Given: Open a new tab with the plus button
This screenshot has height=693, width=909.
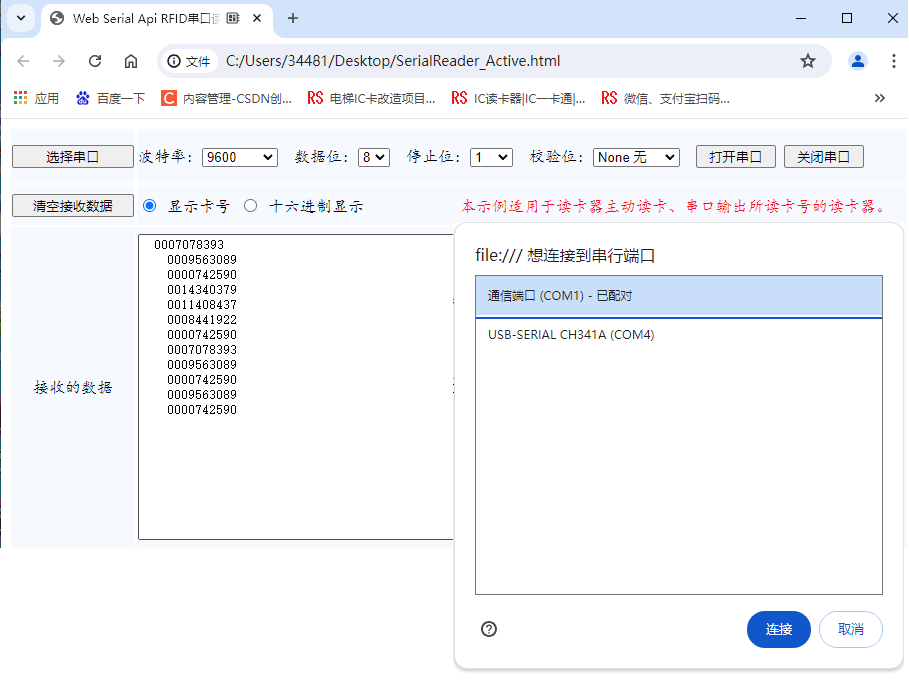Looking at the screenshot, I should [x=293, y=18].
